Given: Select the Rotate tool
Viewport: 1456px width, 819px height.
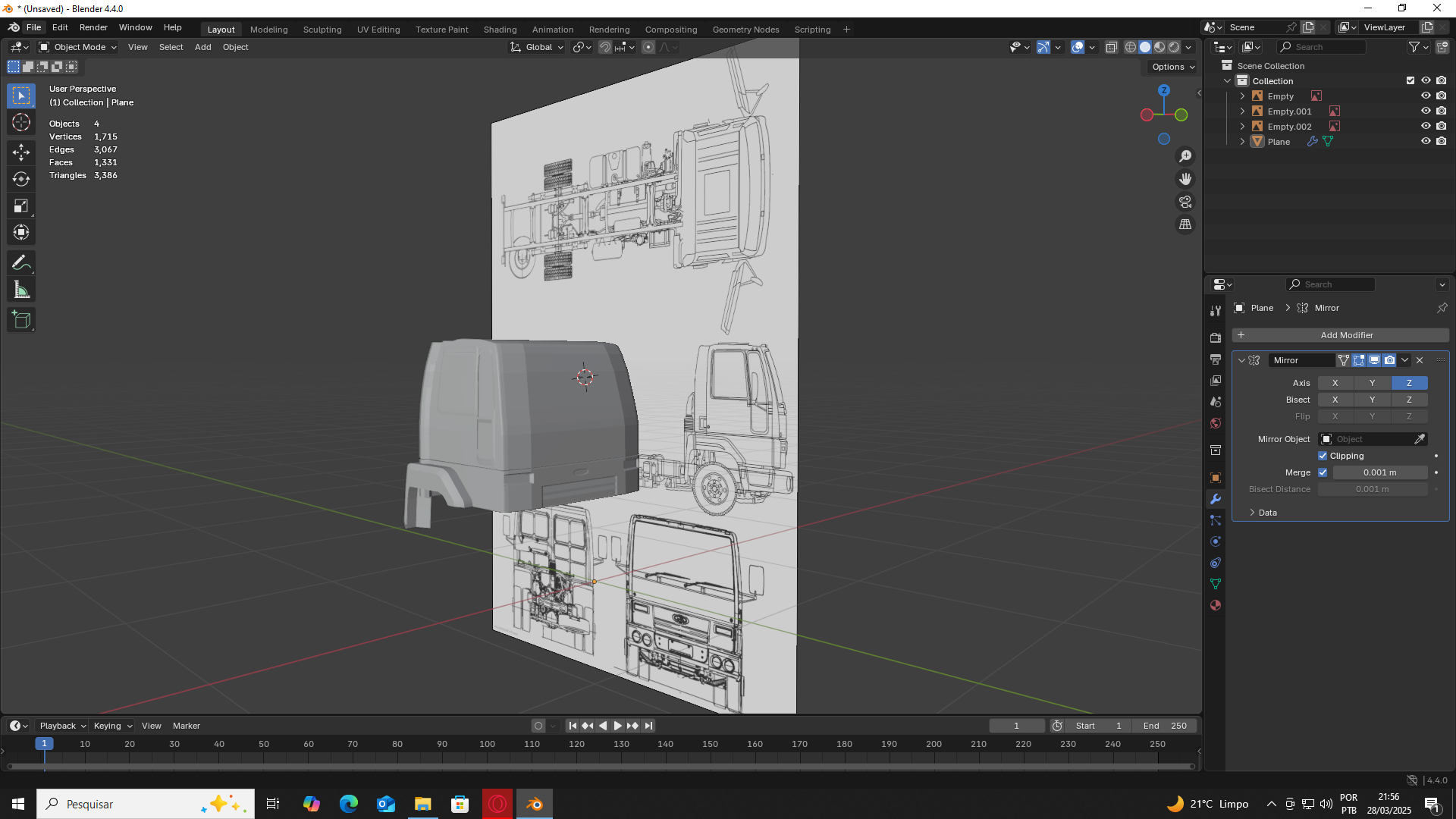Looking at the screenshot, I should (21, 180).
